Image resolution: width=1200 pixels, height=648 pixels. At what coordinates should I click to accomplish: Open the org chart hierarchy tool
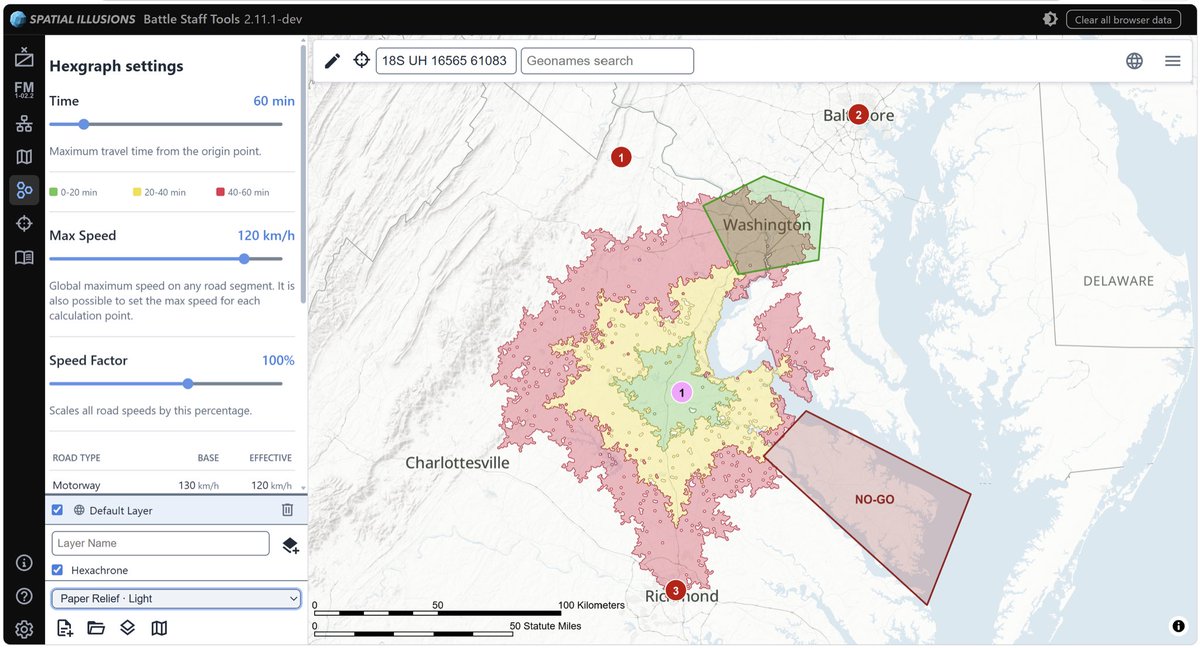tap(24, 124)
